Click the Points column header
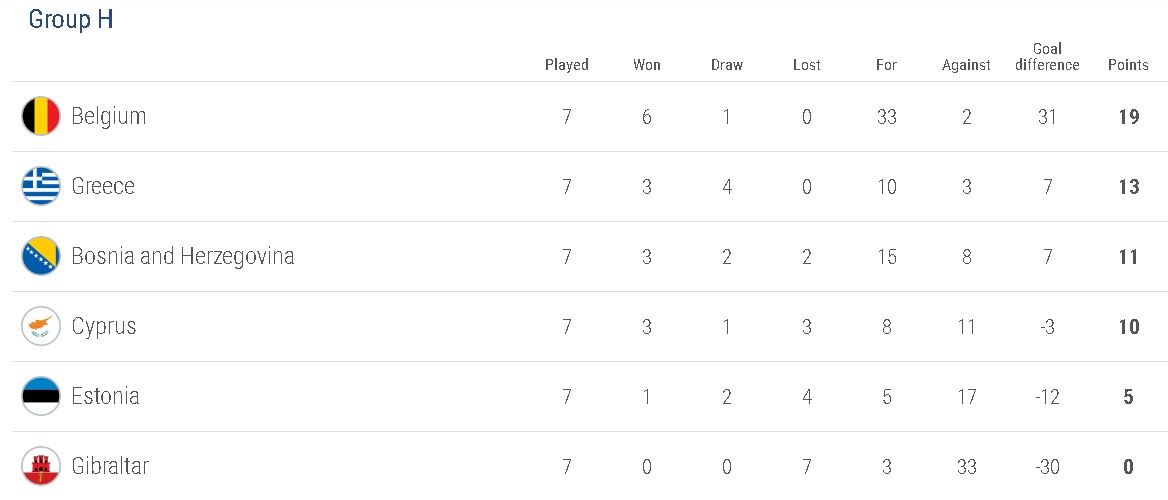Image resolution: width=1168 pixels, height=500 pixels. click(1128, 65)
